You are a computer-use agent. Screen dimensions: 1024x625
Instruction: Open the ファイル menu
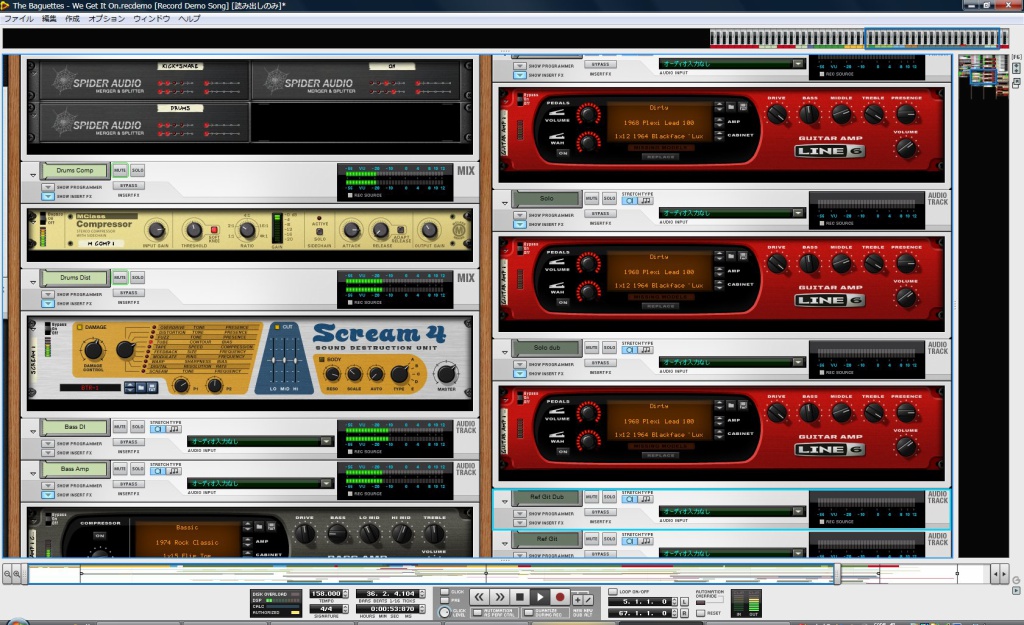19,18
